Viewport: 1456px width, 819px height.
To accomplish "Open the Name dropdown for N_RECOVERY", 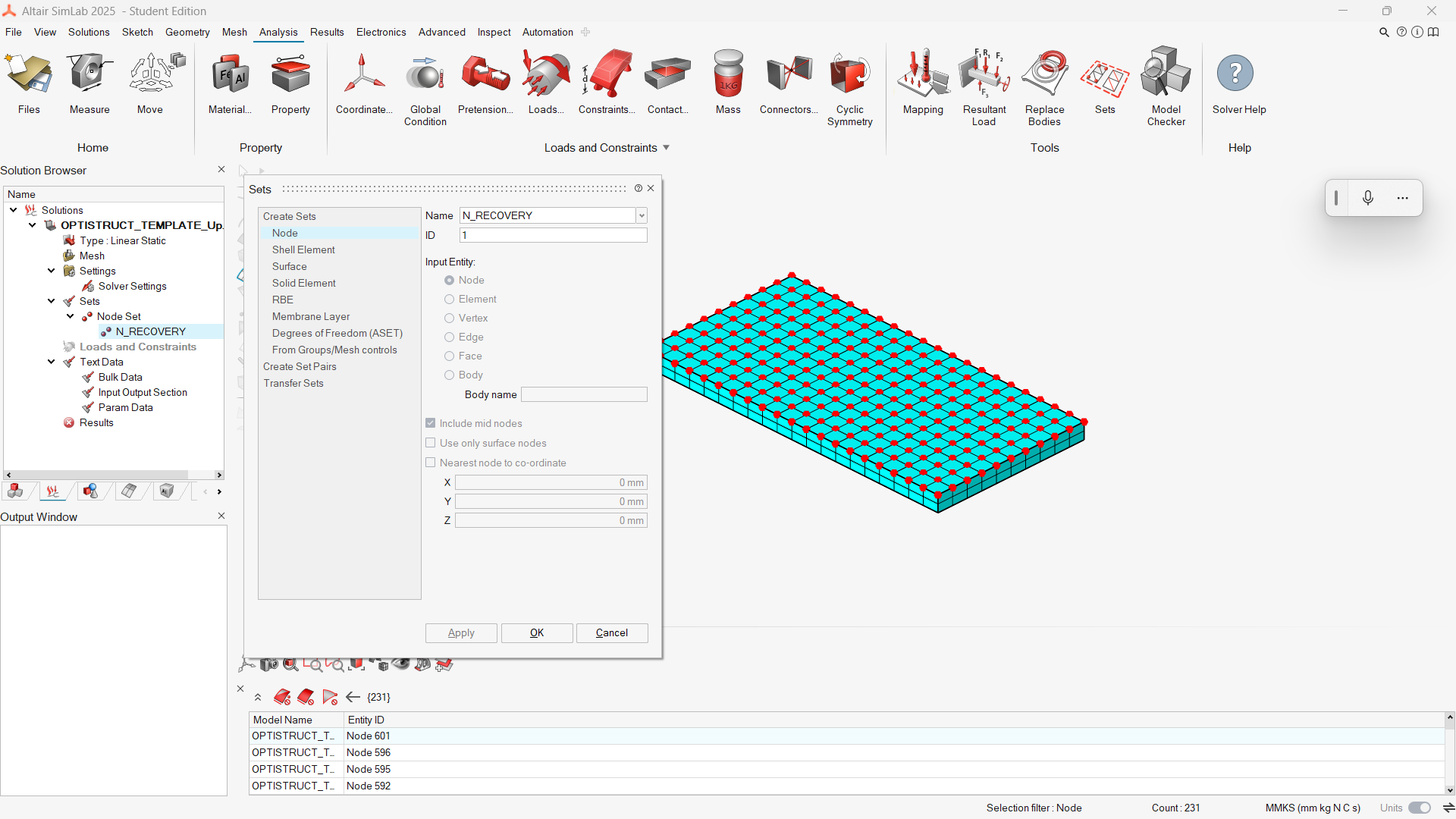I will point(642,215).
